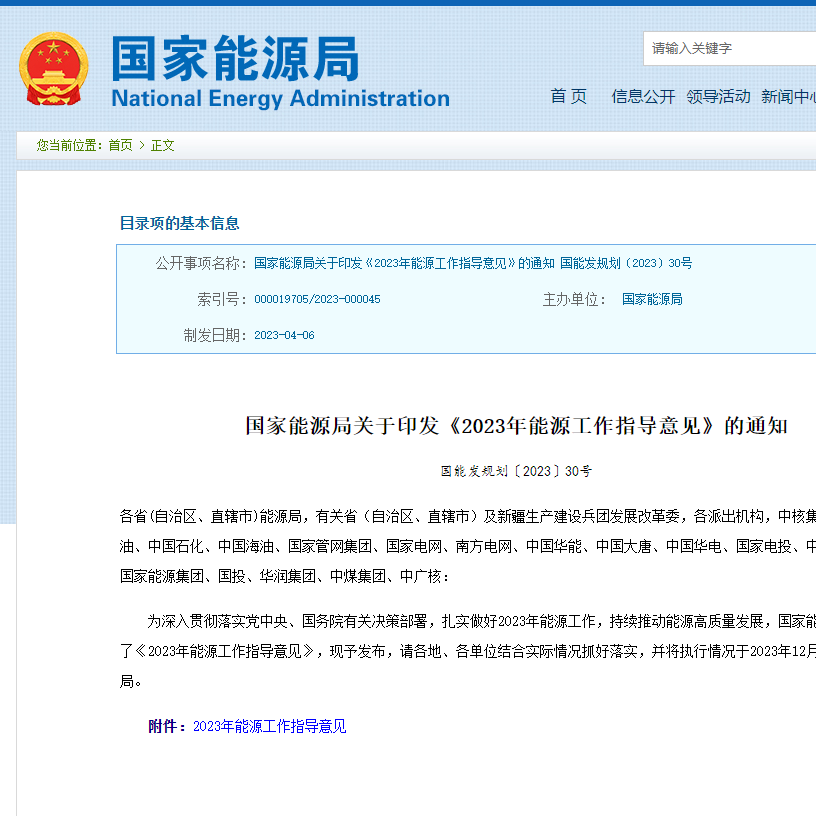Click the 公开事项名称 label
Viewport: 816px width, 816px height.
tap(201, 263)
